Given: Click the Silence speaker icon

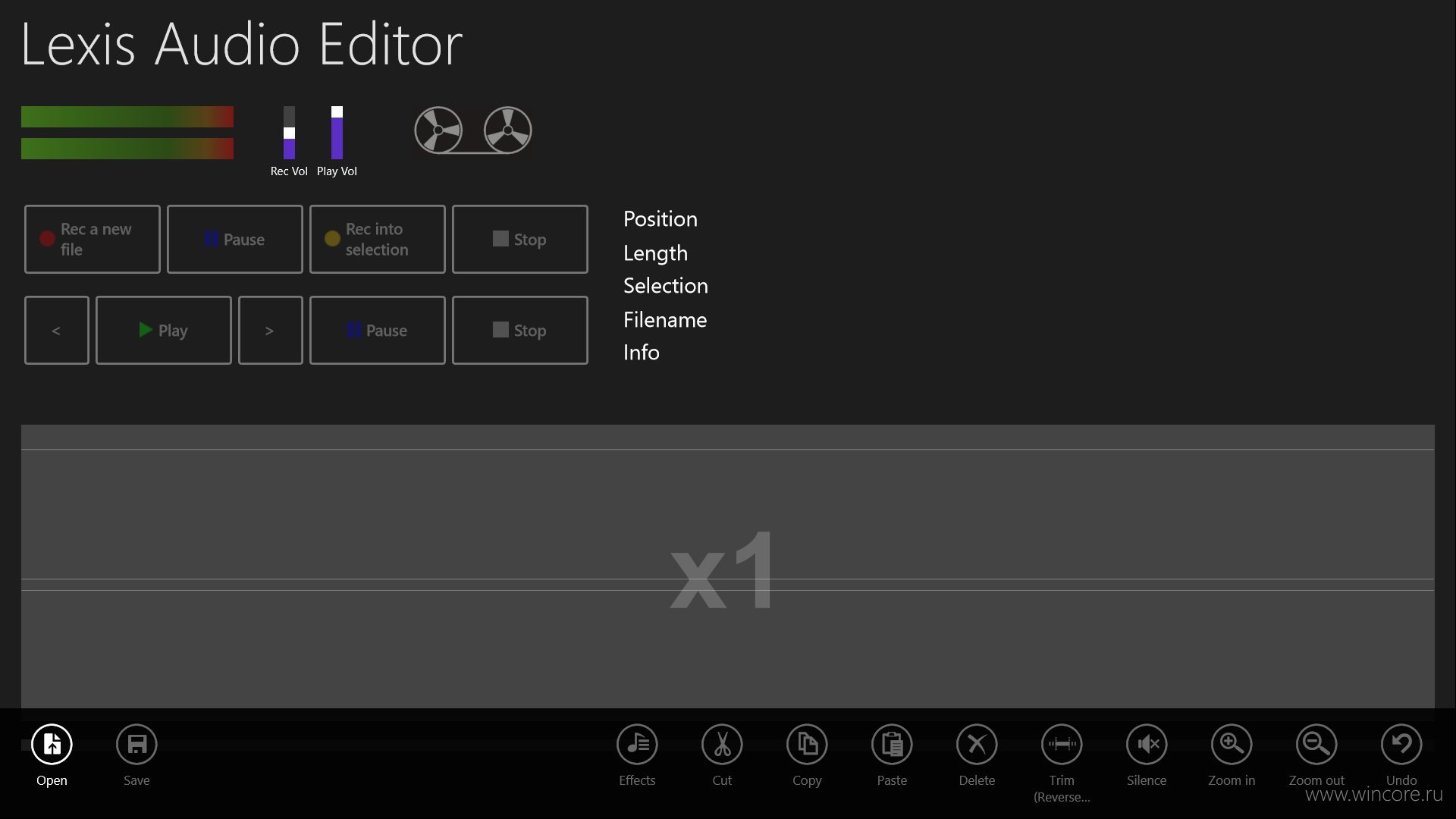Looking at the screenshot, I should click(x=1147, y=745).
